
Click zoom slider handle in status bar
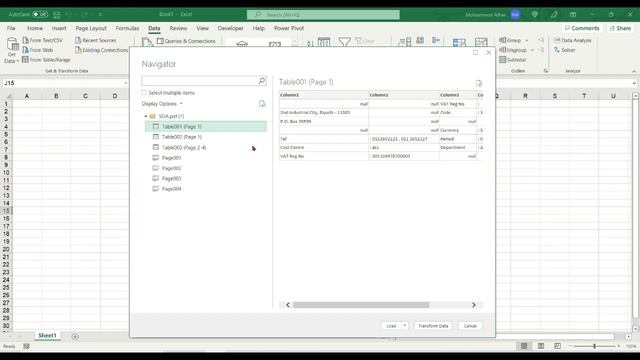pyautogui.click(x=594, y=346)
